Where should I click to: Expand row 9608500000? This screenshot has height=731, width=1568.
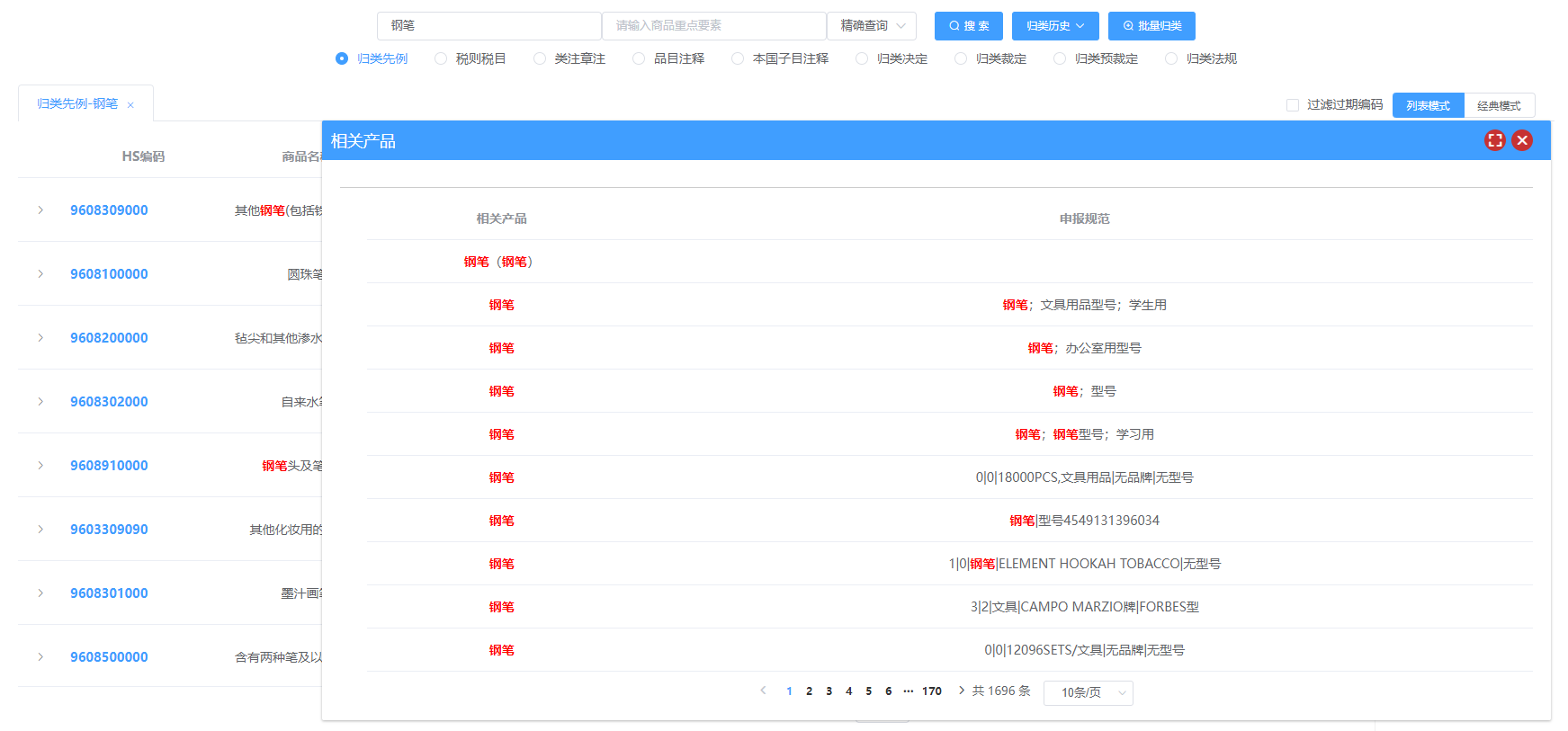[x=40, y=656]
